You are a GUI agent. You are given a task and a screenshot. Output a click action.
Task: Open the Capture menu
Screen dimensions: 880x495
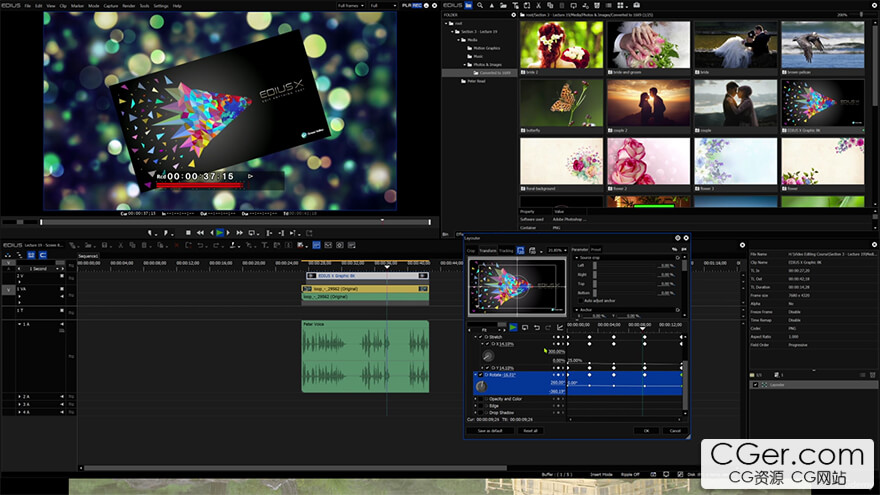[111, 6]
